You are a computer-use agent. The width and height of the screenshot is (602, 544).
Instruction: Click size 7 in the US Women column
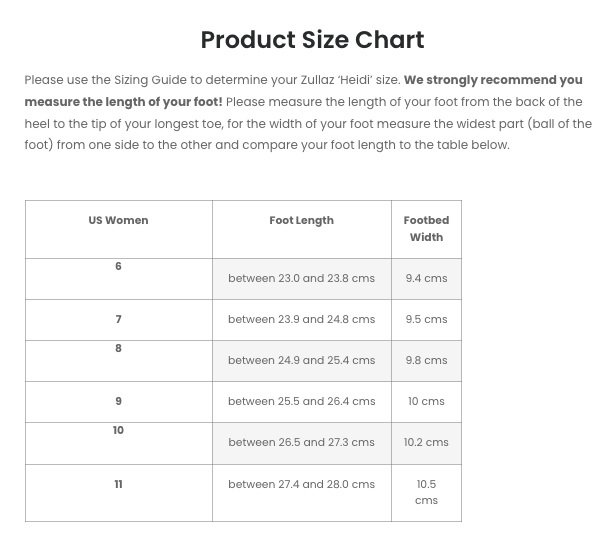pos(118,319)
